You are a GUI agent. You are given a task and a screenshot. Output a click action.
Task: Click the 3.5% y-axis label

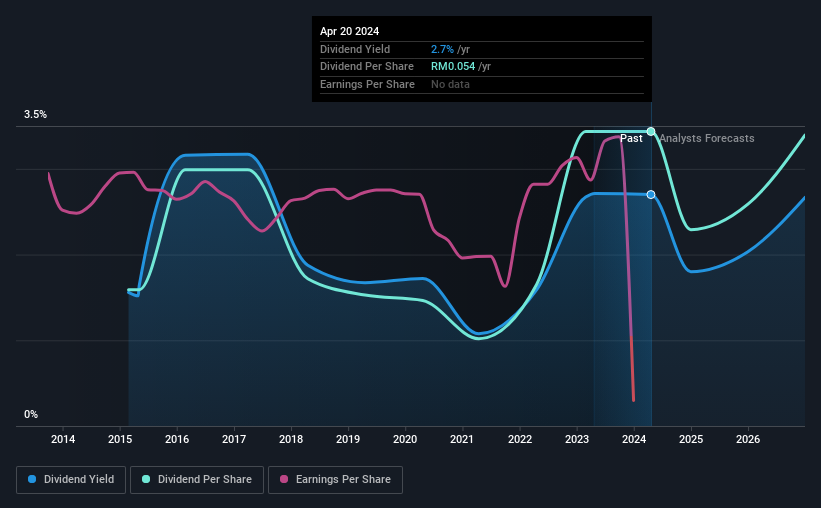coord(35,114)
